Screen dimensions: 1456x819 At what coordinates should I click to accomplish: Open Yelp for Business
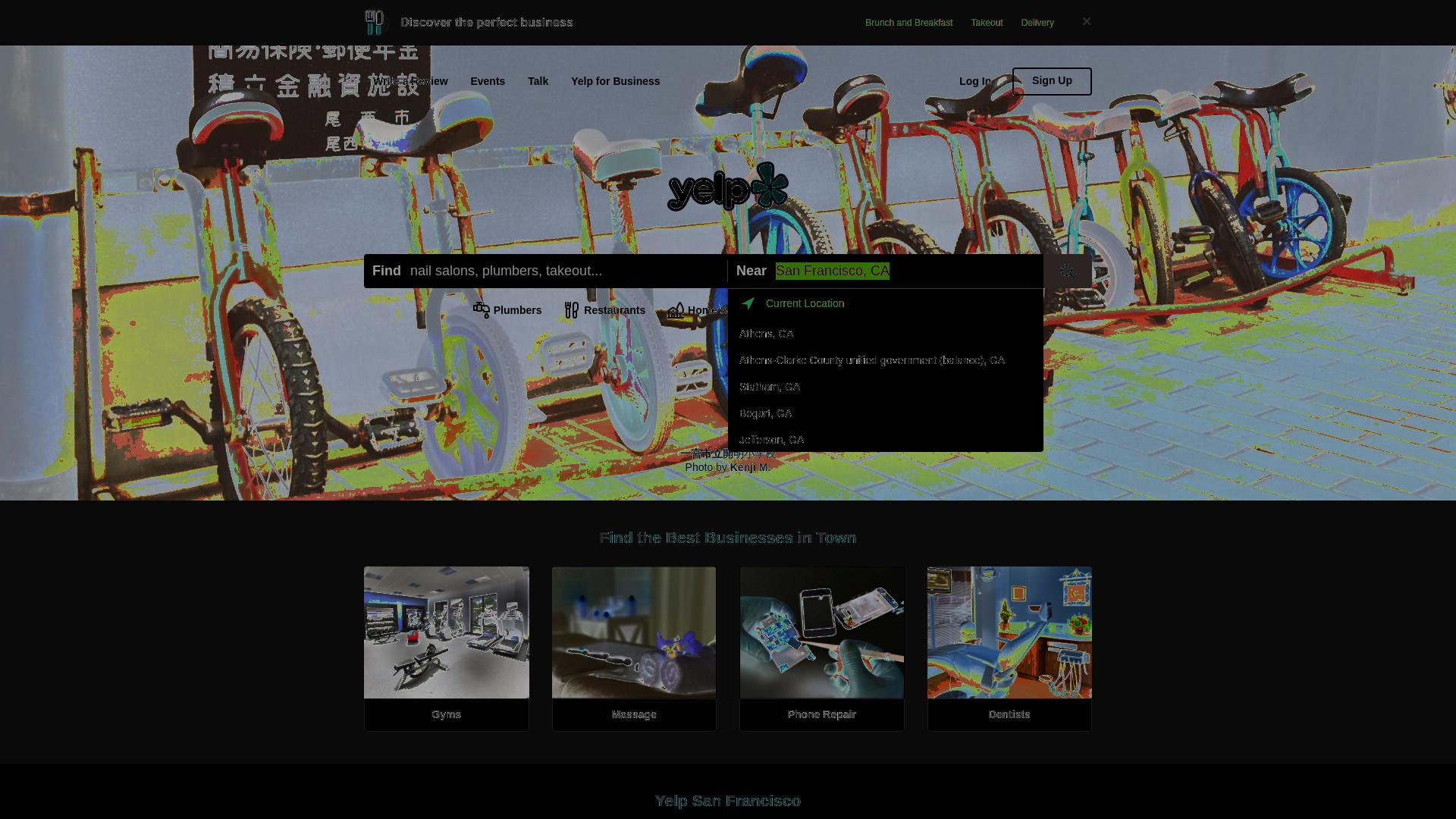tap(615, 81)
